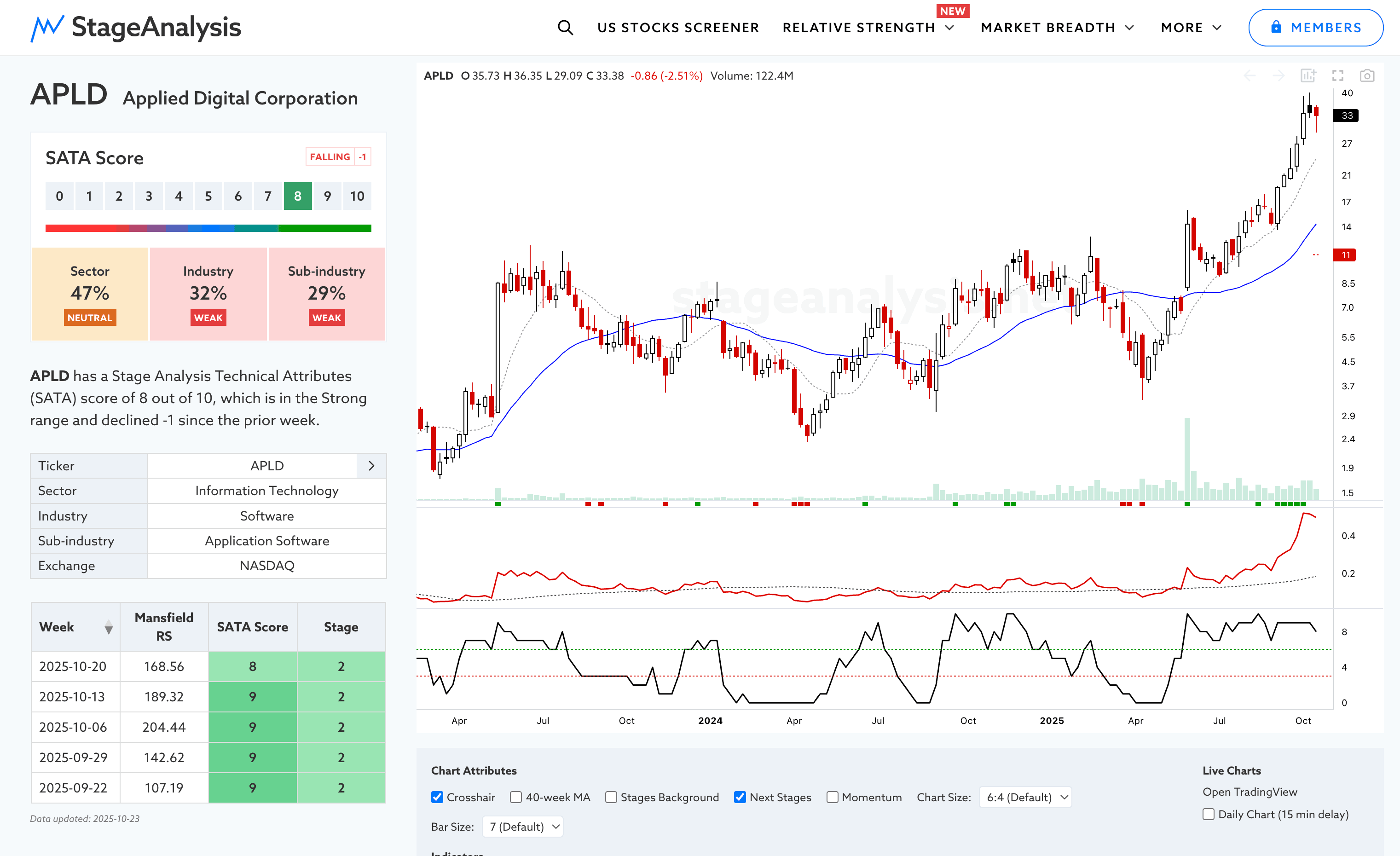Enable Daily Chart 15 min delay checkbox
Screen dimensions: 1400x856
pyautogui.click(x=1209, y=814)
